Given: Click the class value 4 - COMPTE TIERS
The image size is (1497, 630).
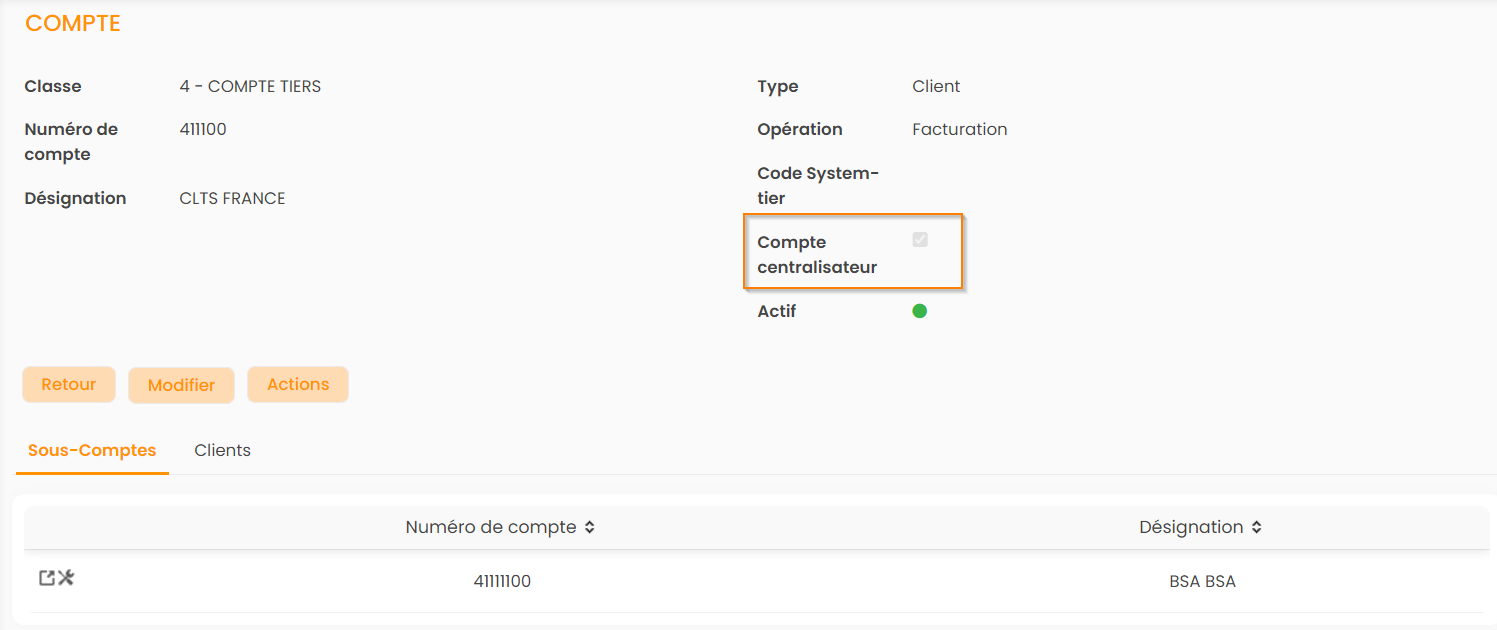Looking at the screenshot, I should [x=250, y=86].
